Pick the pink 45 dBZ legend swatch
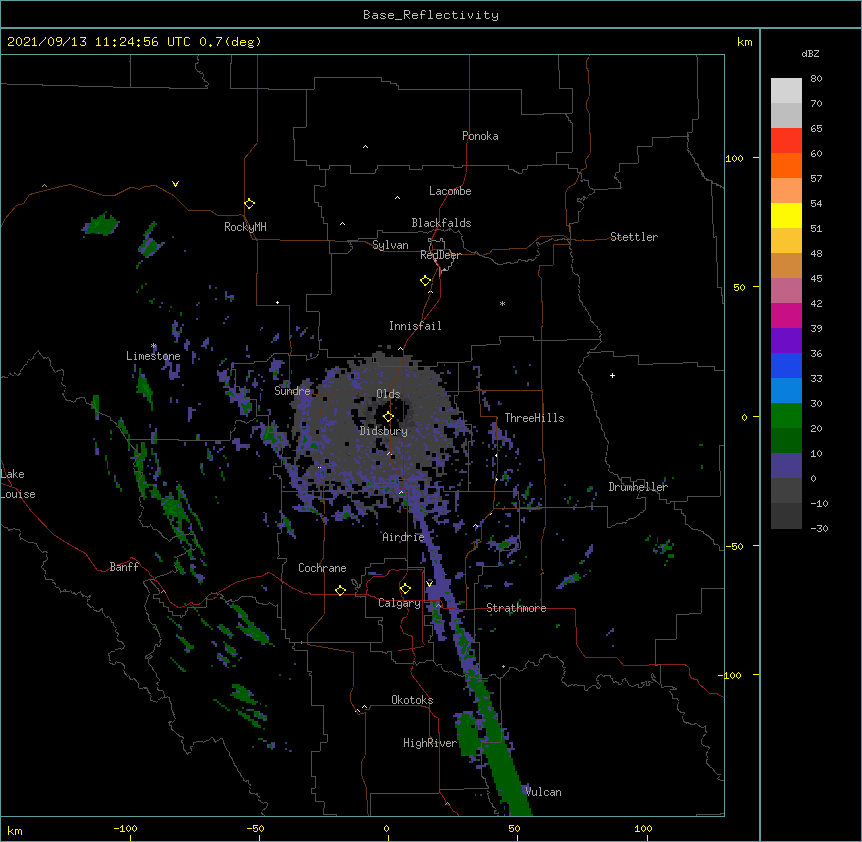 click(x=786, y=291)
